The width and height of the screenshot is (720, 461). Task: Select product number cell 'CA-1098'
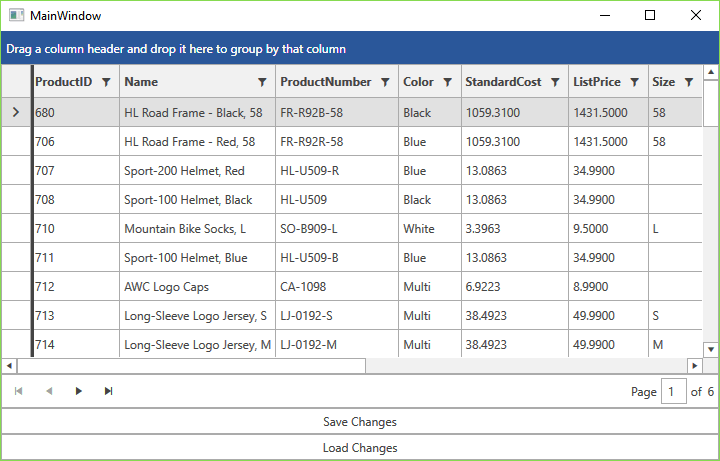(337, 286)
